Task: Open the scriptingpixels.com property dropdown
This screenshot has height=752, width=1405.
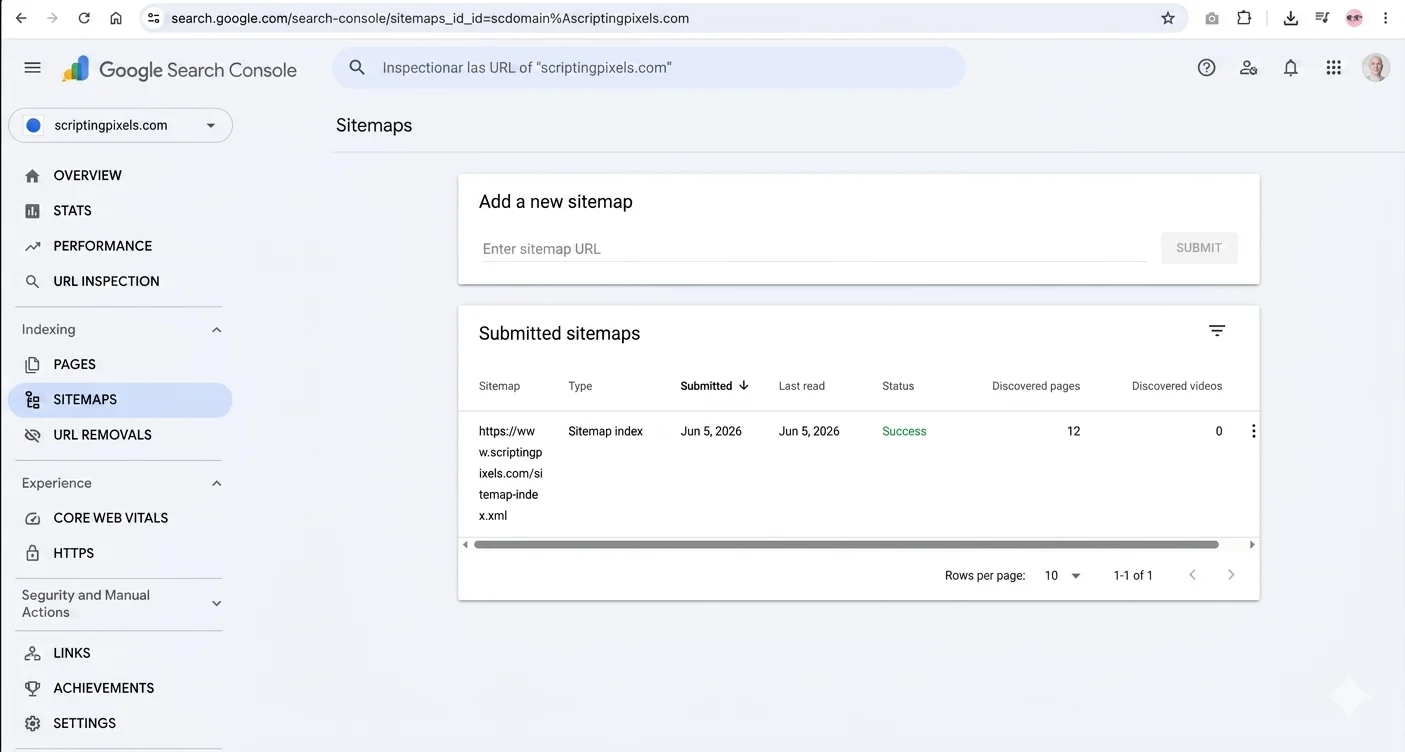Action: (x=120, y=125)
